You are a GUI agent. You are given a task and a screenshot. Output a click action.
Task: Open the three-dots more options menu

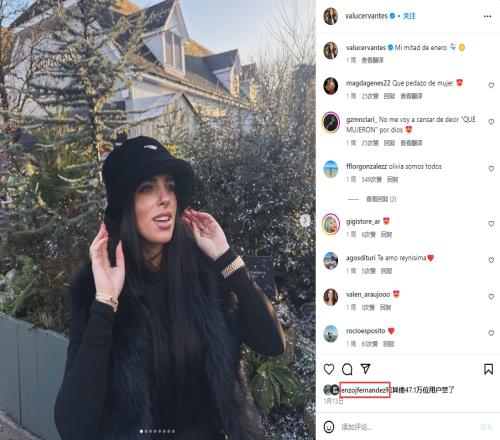tap(487, 16)
